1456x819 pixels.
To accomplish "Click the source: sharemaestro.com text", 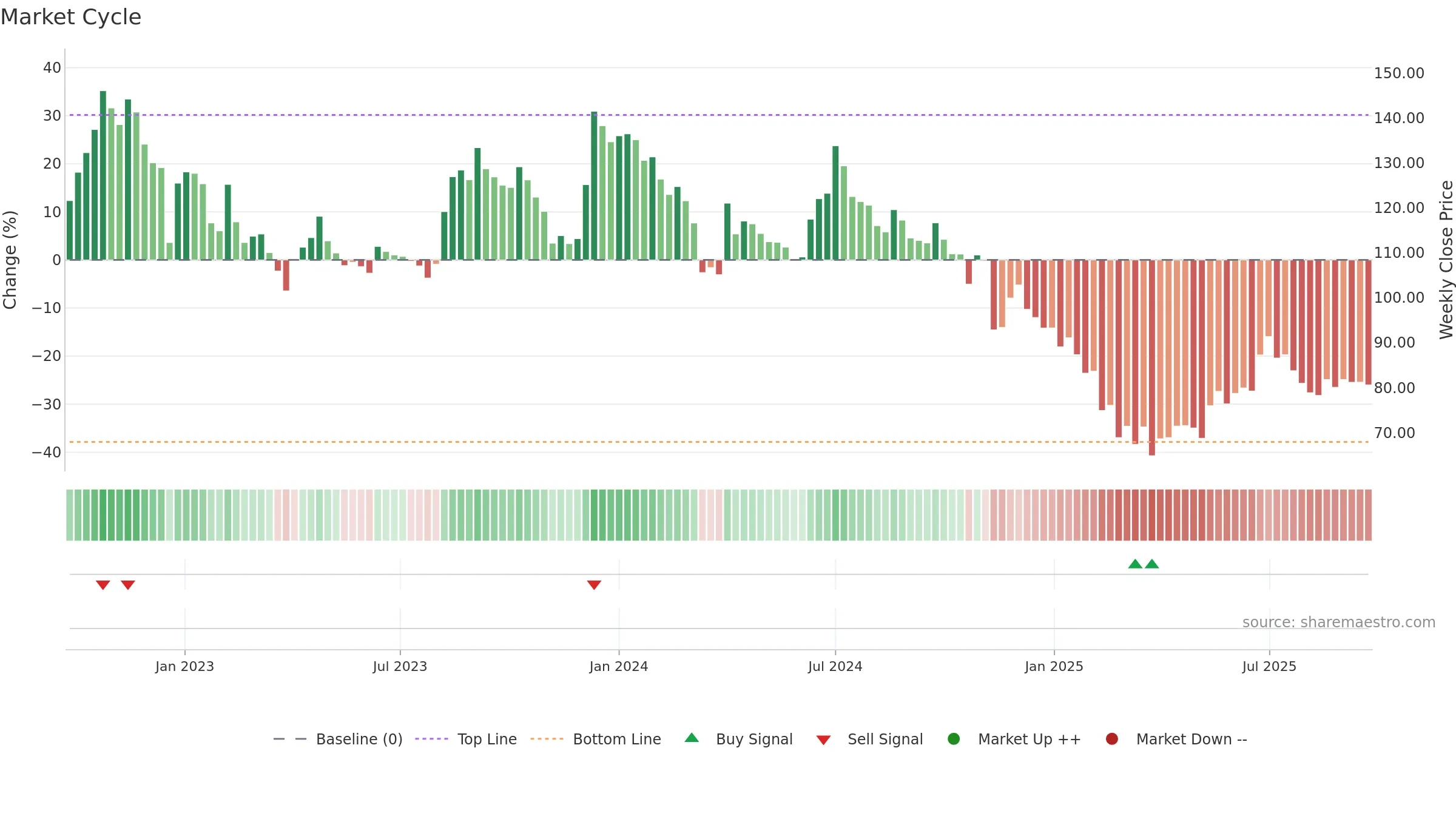I will (x=1339, y=622).
